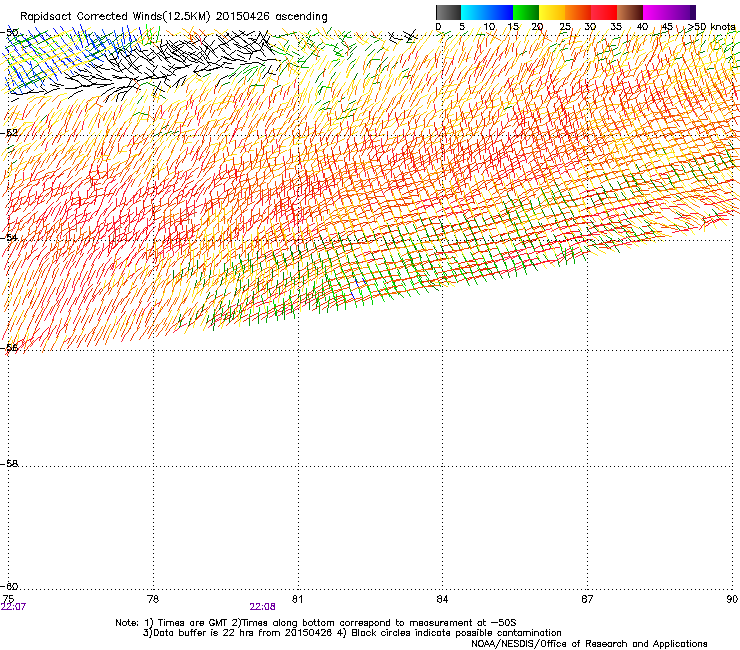Click the plot title "Rapidscat Corrected Winds(12.5KM)"
Viewport: 740px width, 650px height.
[x=115, y=16]
